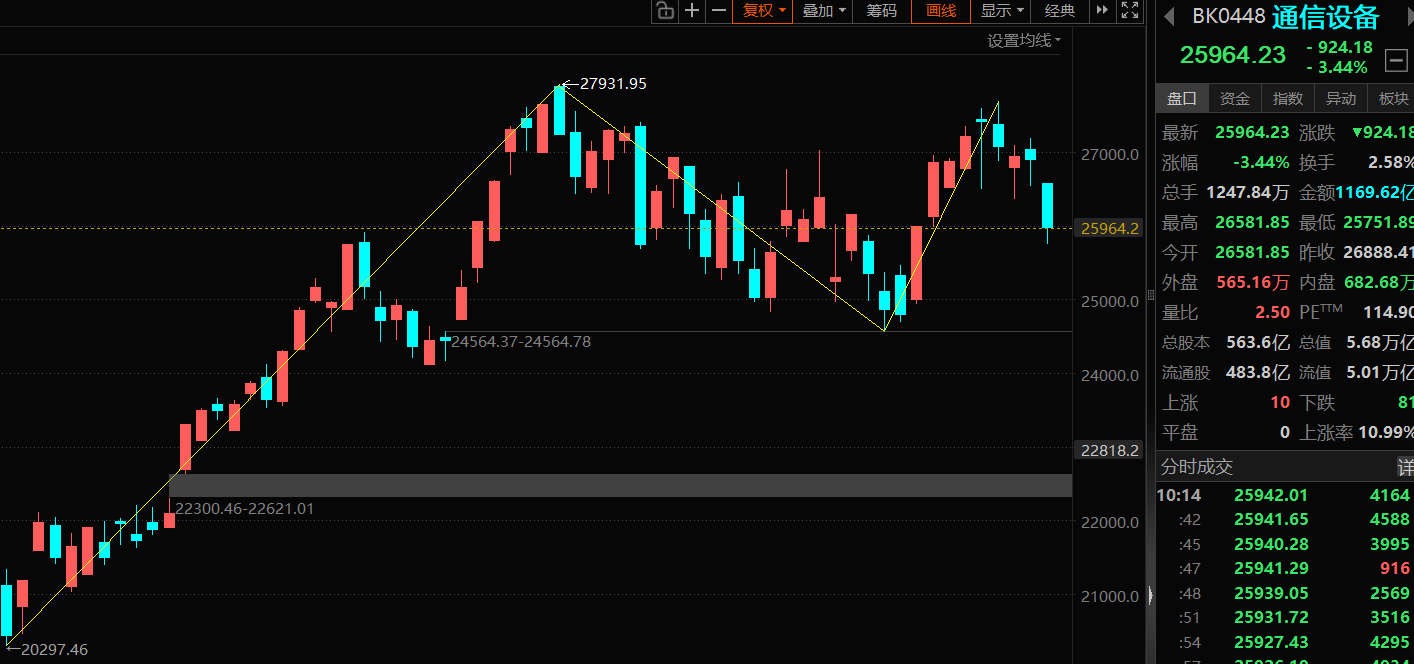
Task: Toggle the chart lock icon
Action: click(x=664, y=11)
